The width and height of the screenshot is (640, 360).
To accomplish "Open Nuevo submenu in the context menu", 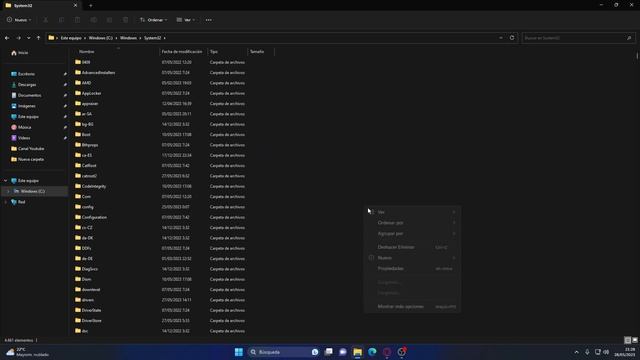I will pyautogui.click(x=412, y=258).
